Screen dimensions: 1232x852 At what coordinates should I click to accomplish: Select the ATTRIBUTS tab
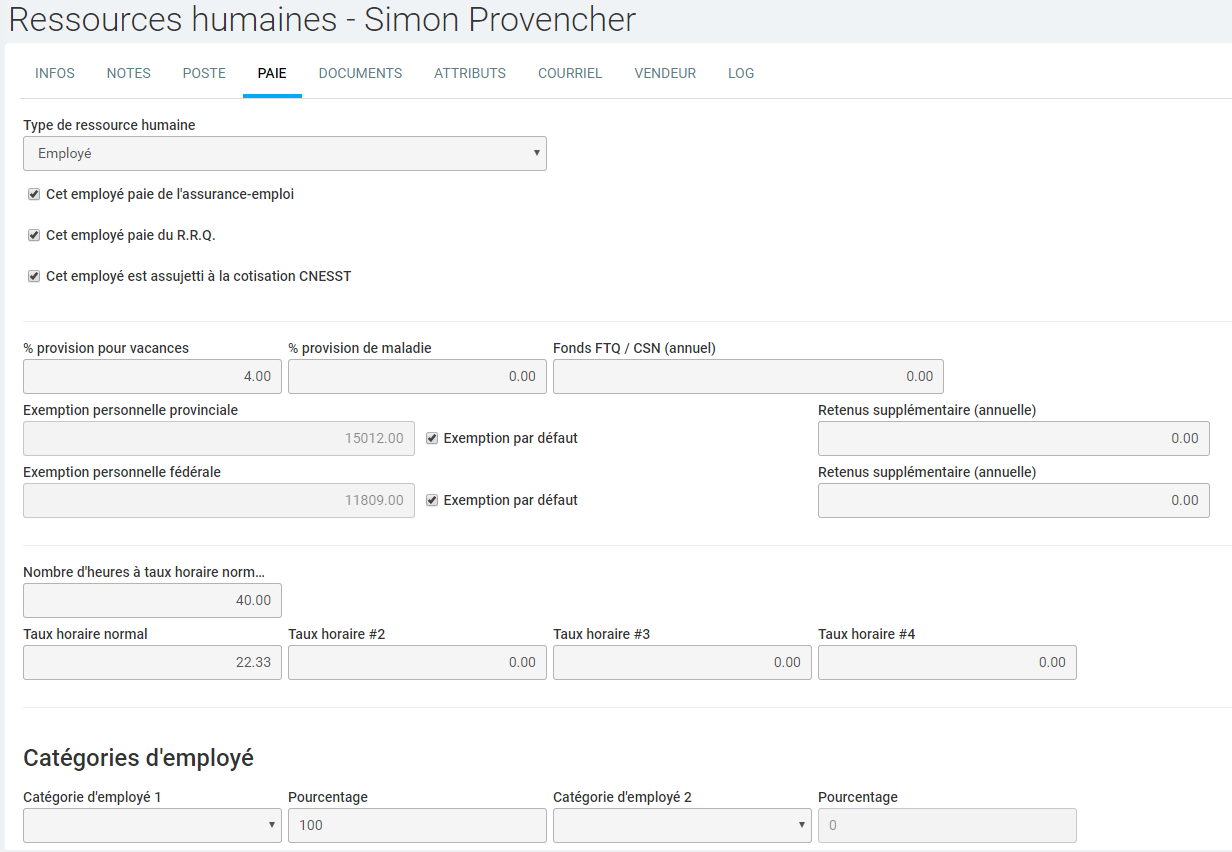click(x=470, y=73)
